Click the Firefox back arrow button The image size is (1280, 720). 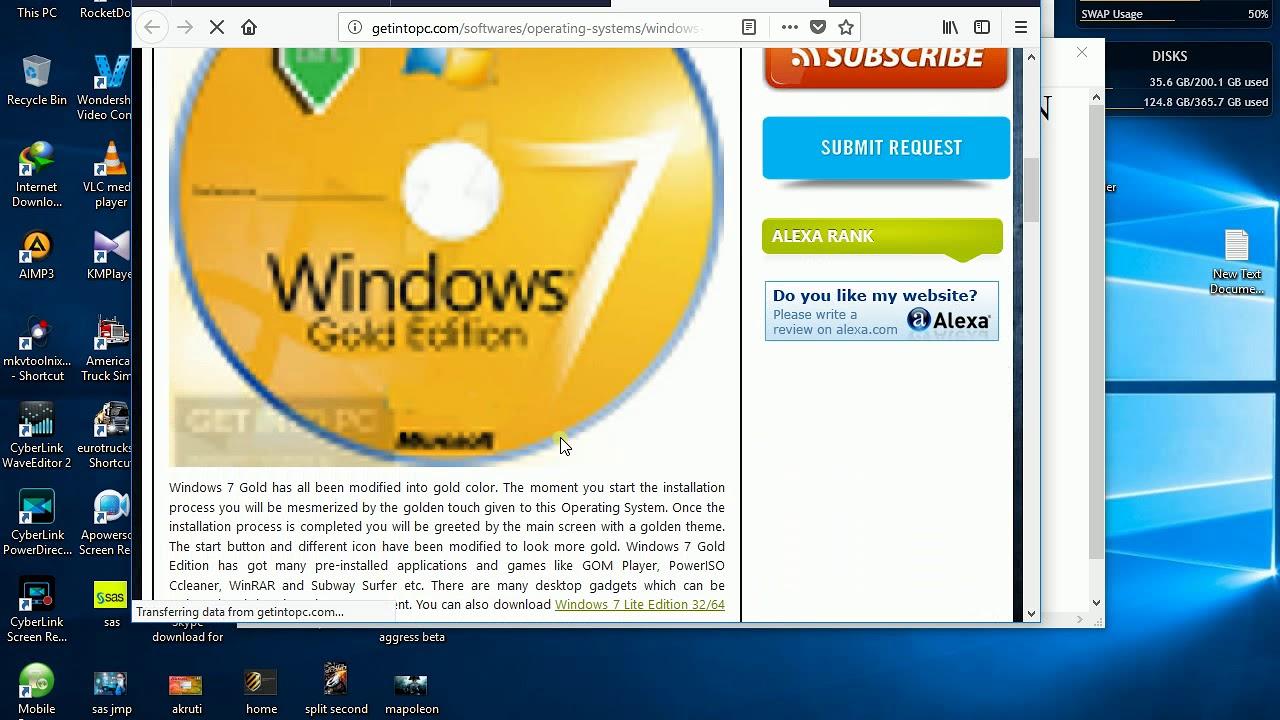coord(152,28)
